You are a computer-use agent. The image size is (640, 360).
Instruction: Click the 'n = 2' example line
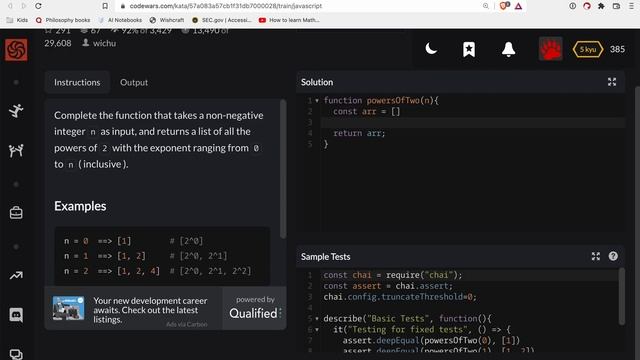158,271
